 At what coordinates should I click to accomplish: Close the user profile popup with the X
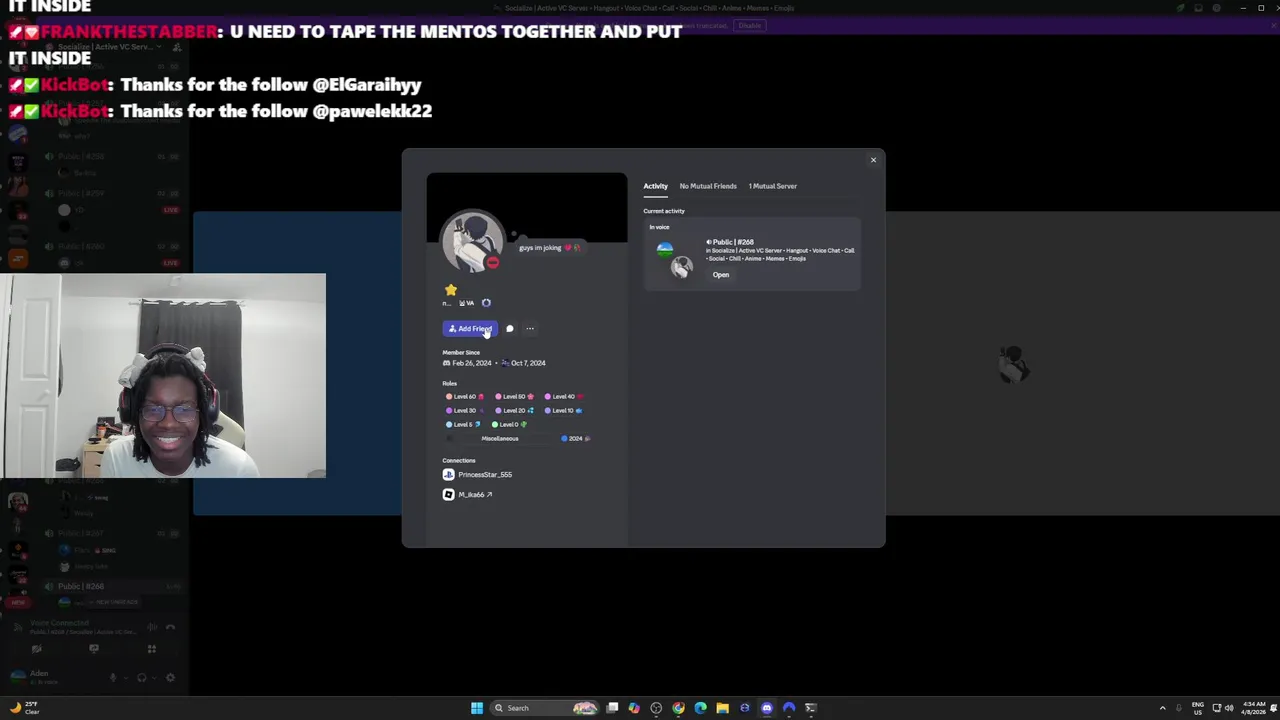(873, 160)
